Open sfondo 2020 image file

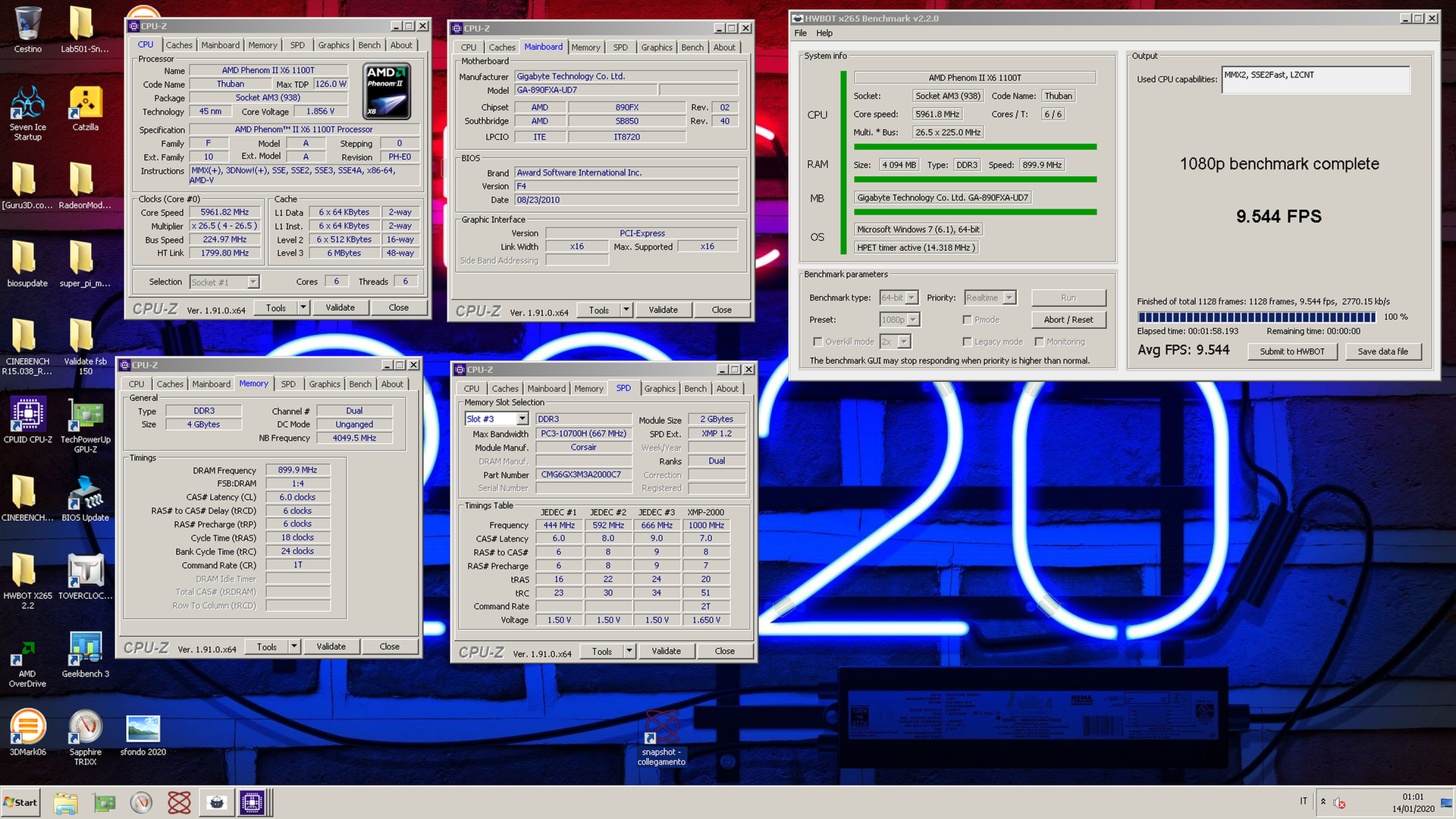pos(143,733)
